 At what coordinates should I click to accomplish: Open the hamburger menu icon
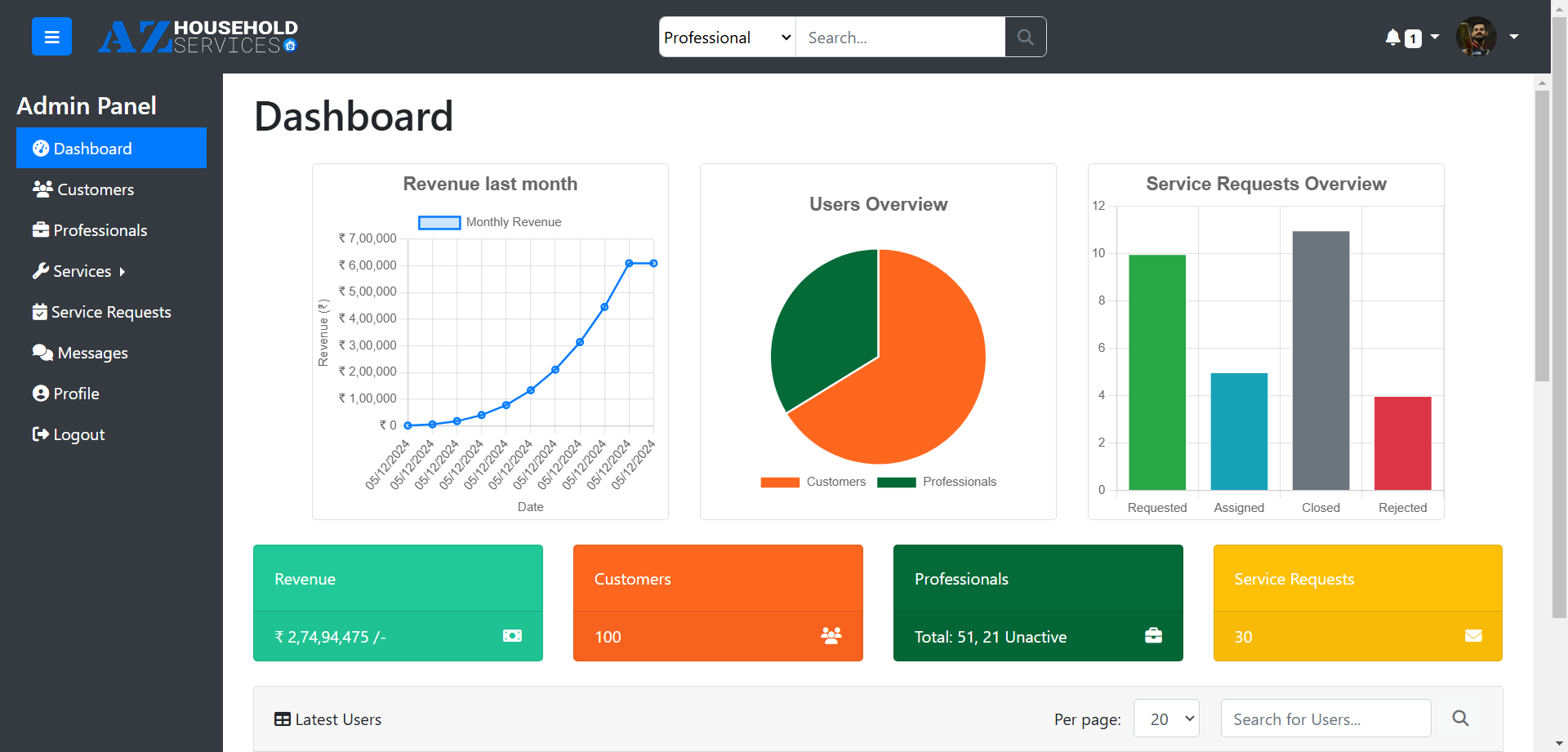coord(51,36)
